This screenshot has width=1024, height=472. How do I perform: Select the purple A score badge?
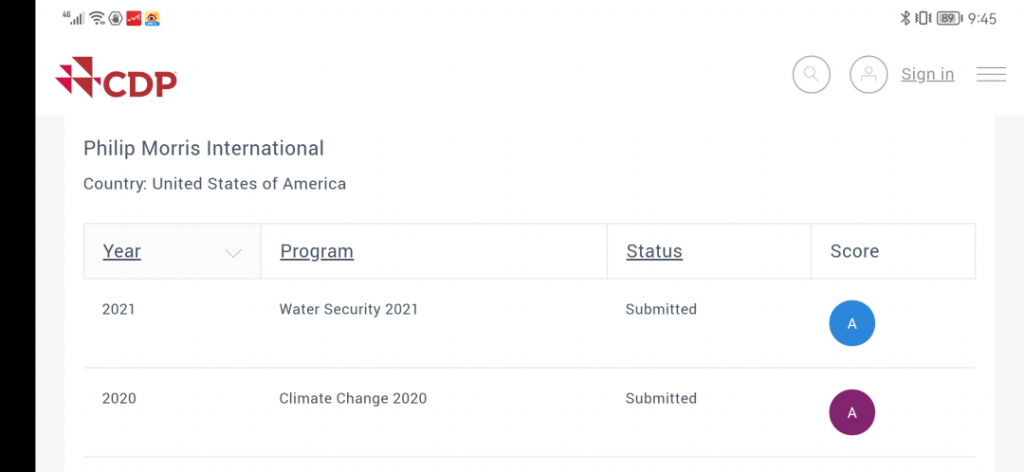tap(852, 412)
